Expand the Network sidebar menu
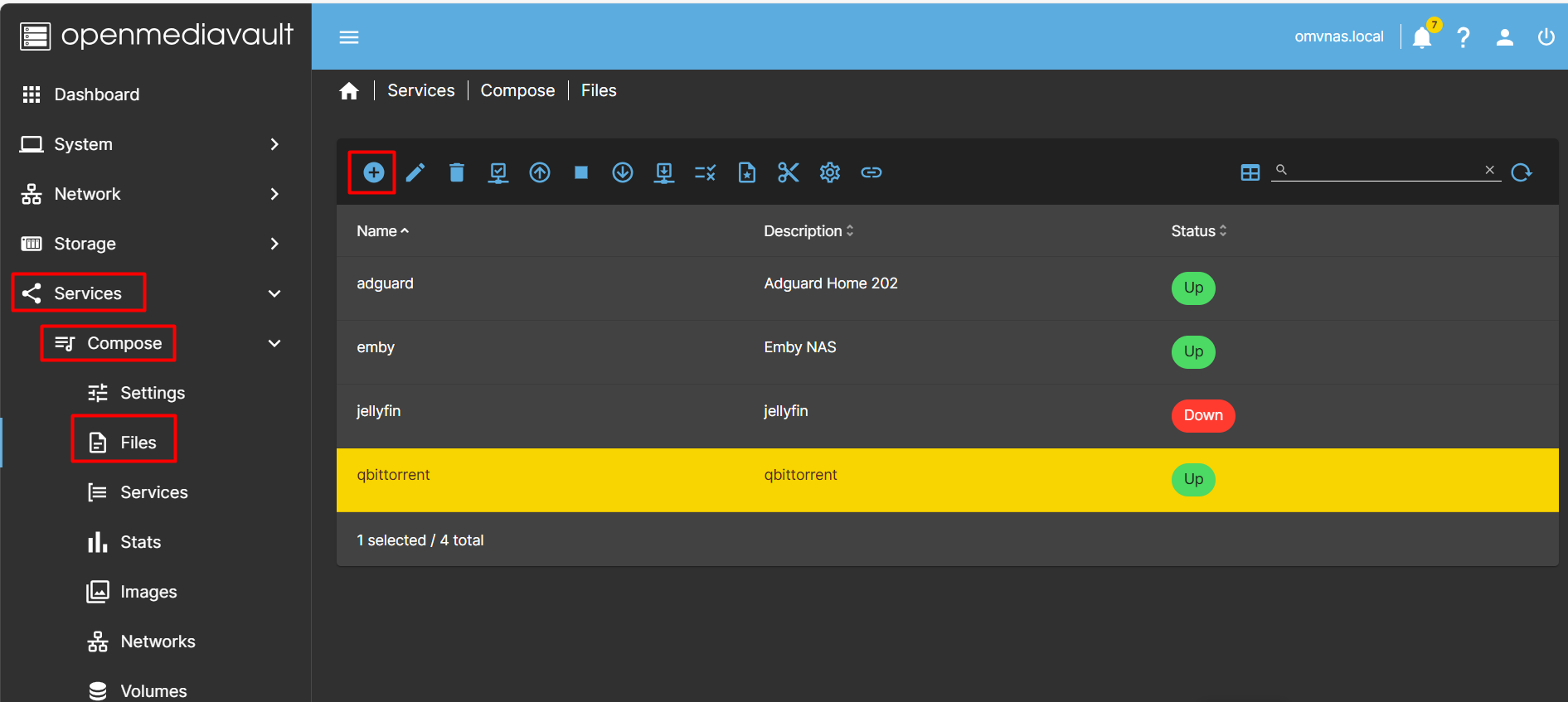This screenshot has width=1568, height=702. point(156,194)
